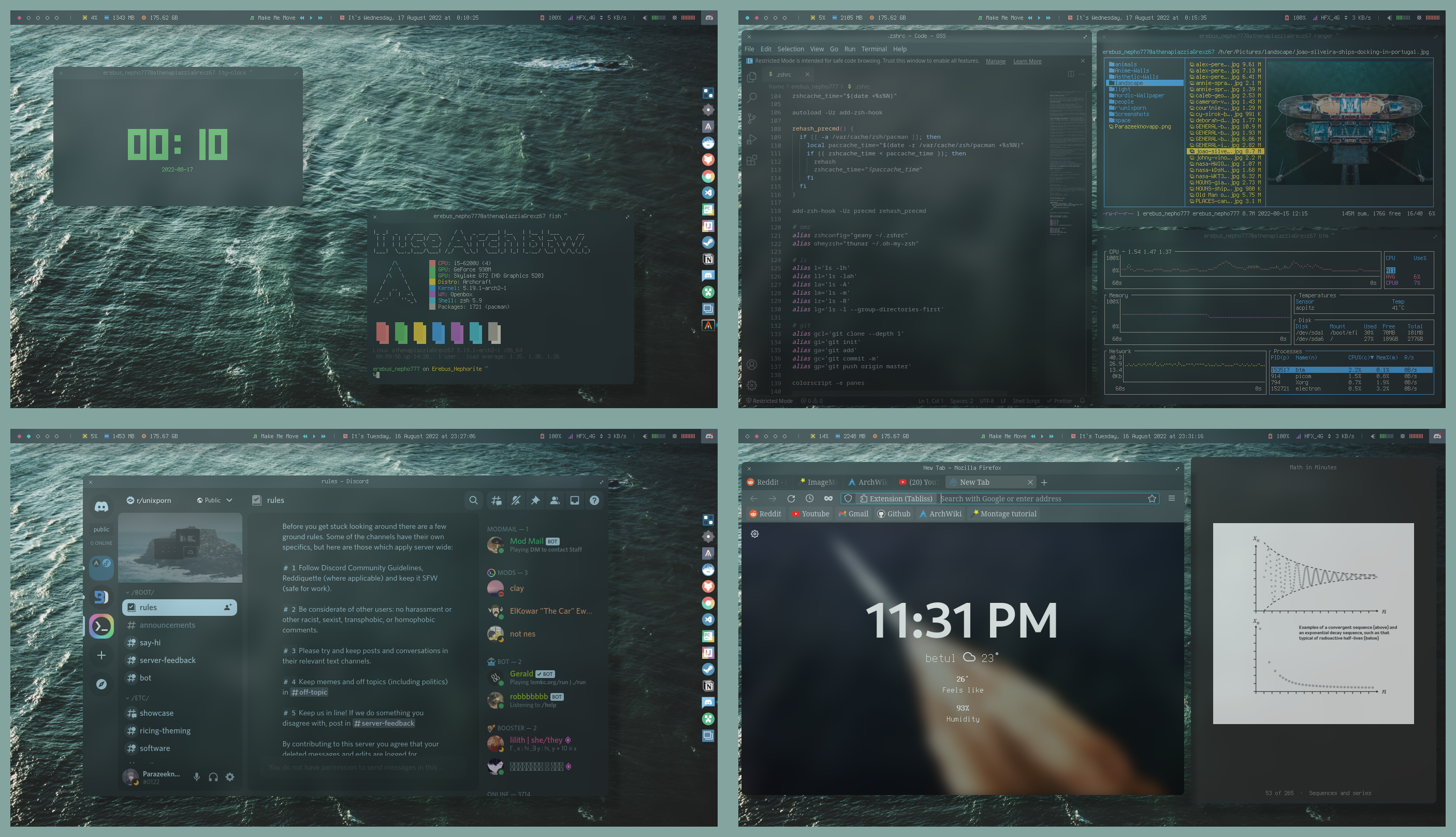
Task: Collapse the /ETC/ channel category
Action: [137, 698]
